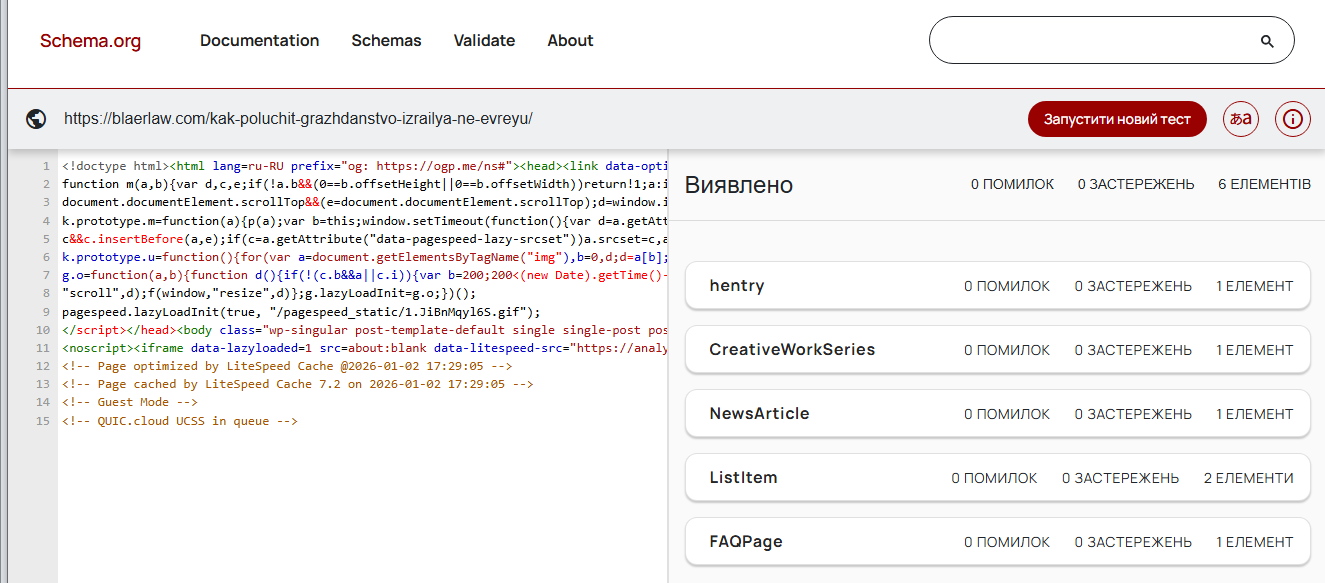Image resolution: width=1325 pixels, height=583 pixels.
Task: Click the QUIC.cloud UCSS comment line
Action: pos(180,421)
